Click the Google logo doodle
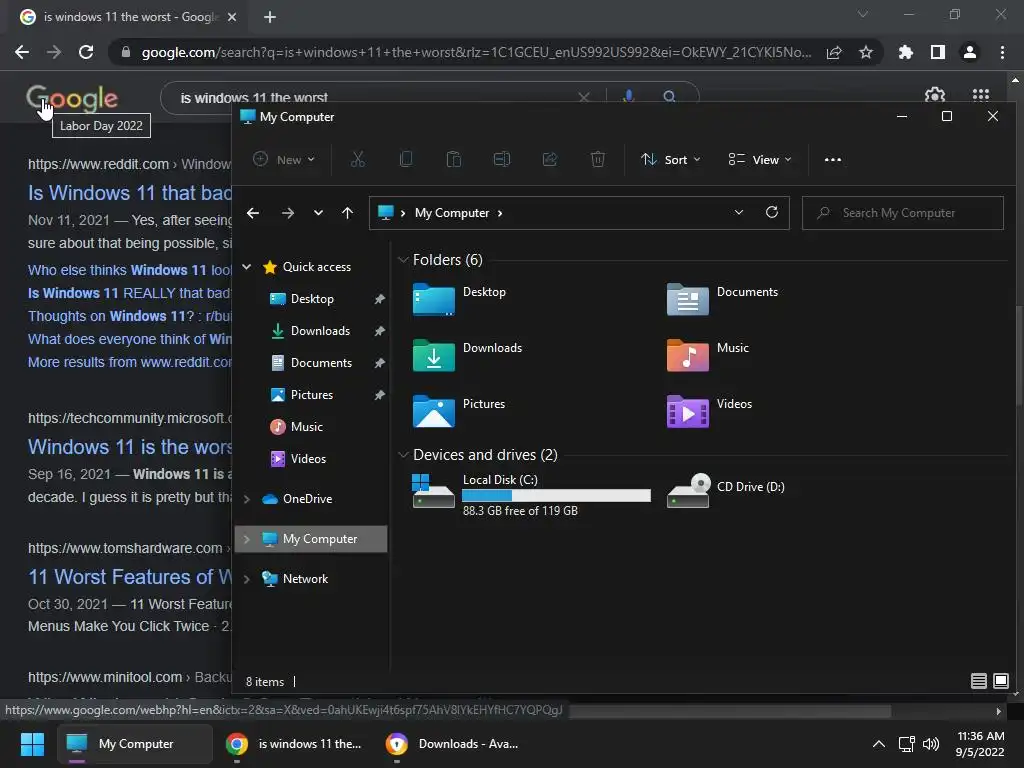Viewport: 1024px width, 768px height. pyautogui.click(x=72, y=99)
